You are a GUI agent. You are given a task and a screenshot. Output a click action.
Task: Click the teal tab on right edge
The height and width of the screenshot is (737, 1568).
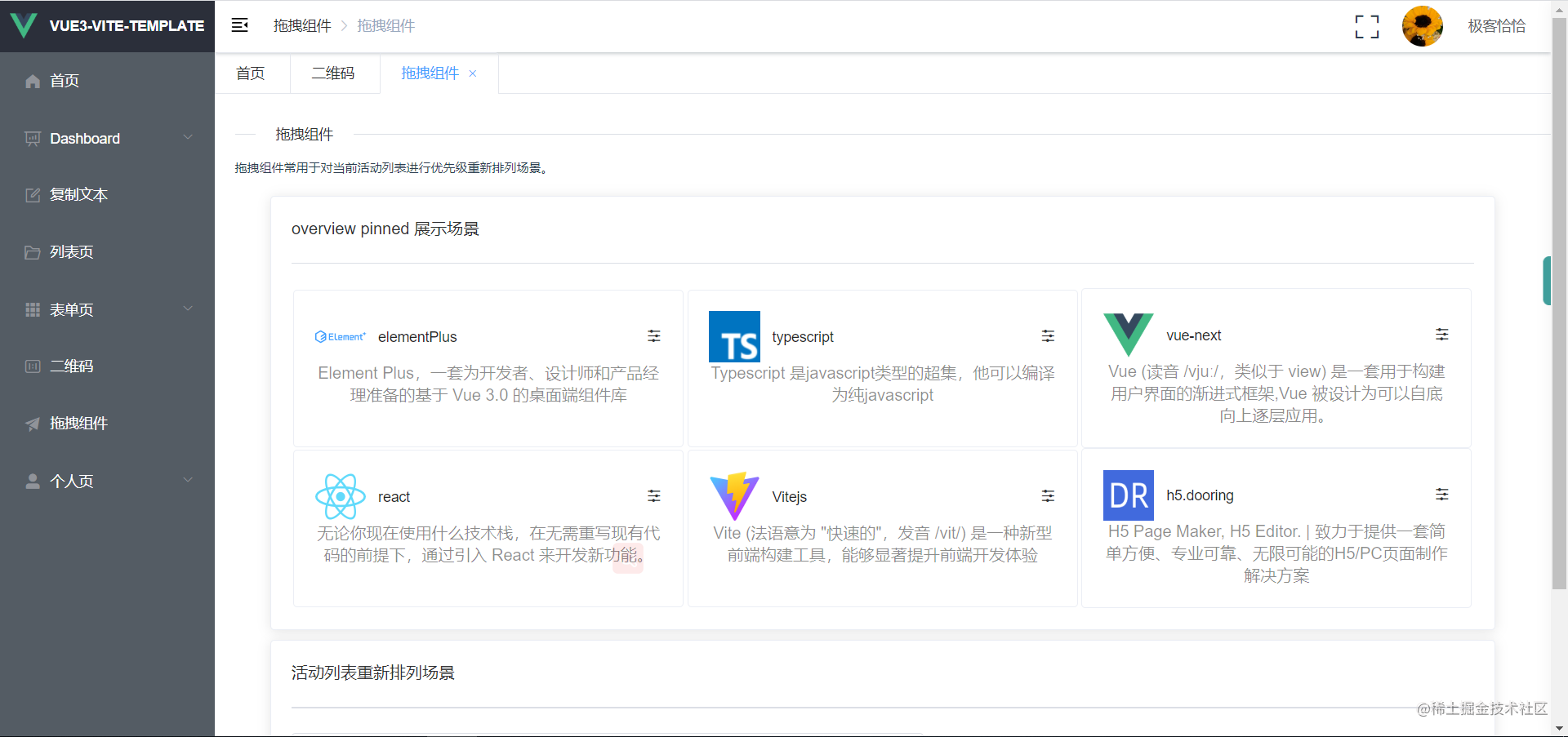tap(1547, 281)
